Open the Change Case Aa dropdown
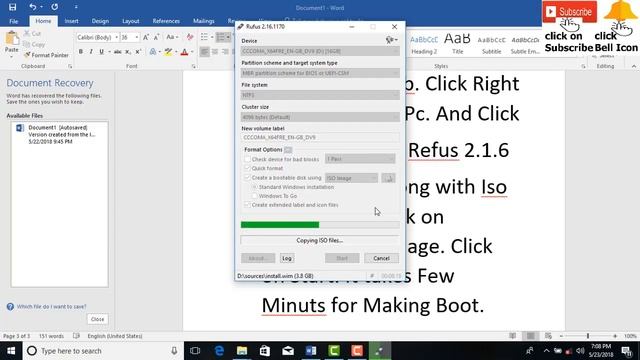The width and height of the screenshot is (640, 360). 172,37
